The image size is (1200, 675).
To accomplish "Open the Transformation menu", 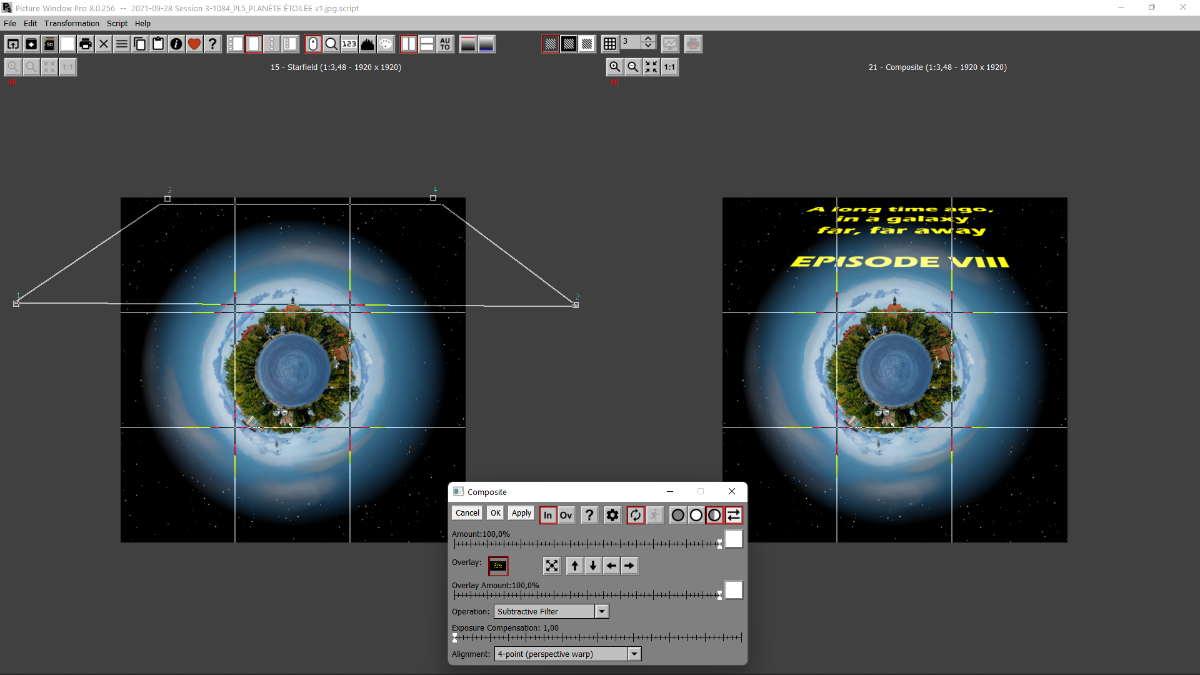I will 72,23.
